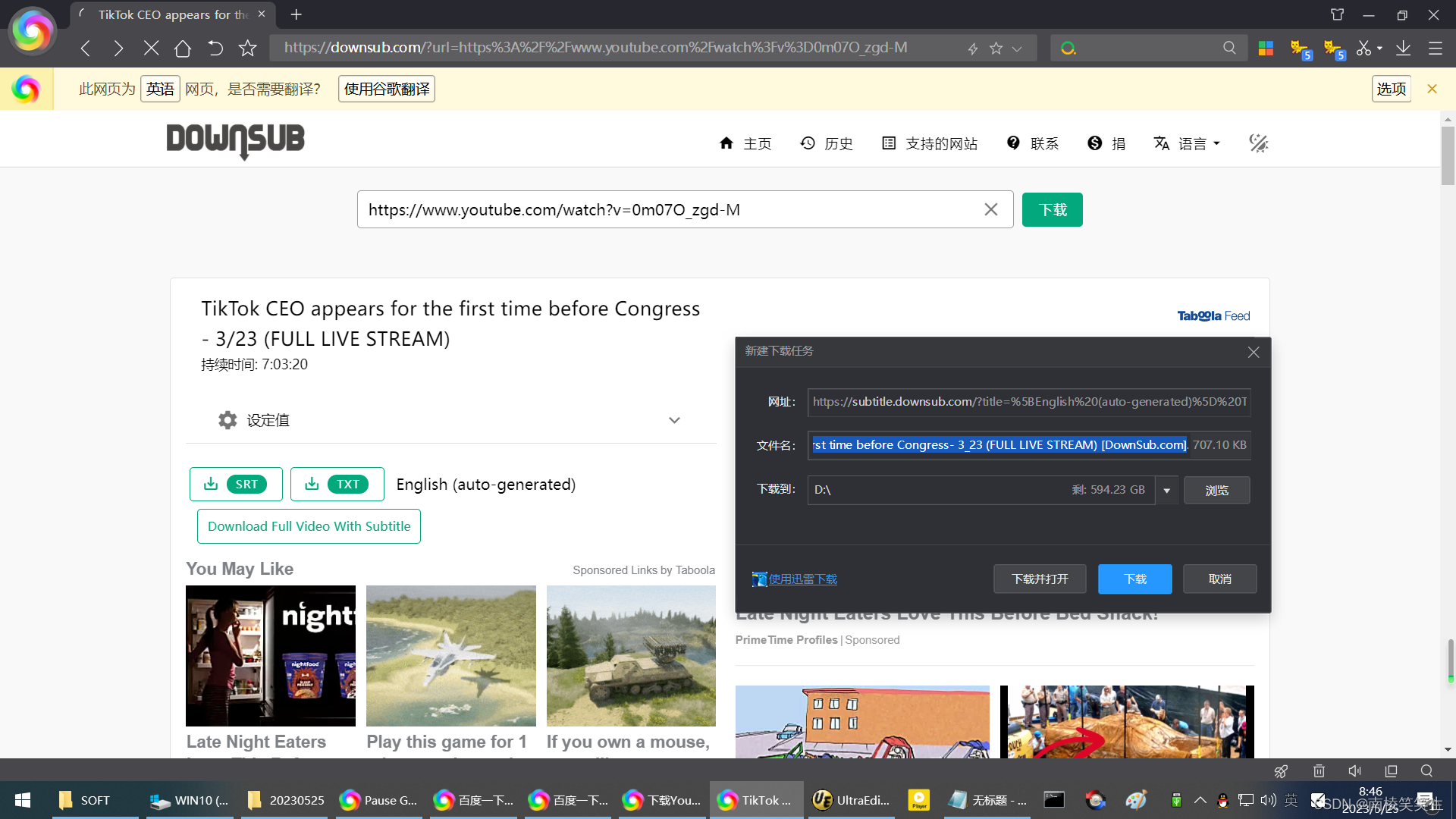Image resolution: width=1456 pixels, height=819 pixels.
Task: Toggle dark mode icon in DownSub header
Action: click(1258, 143)
